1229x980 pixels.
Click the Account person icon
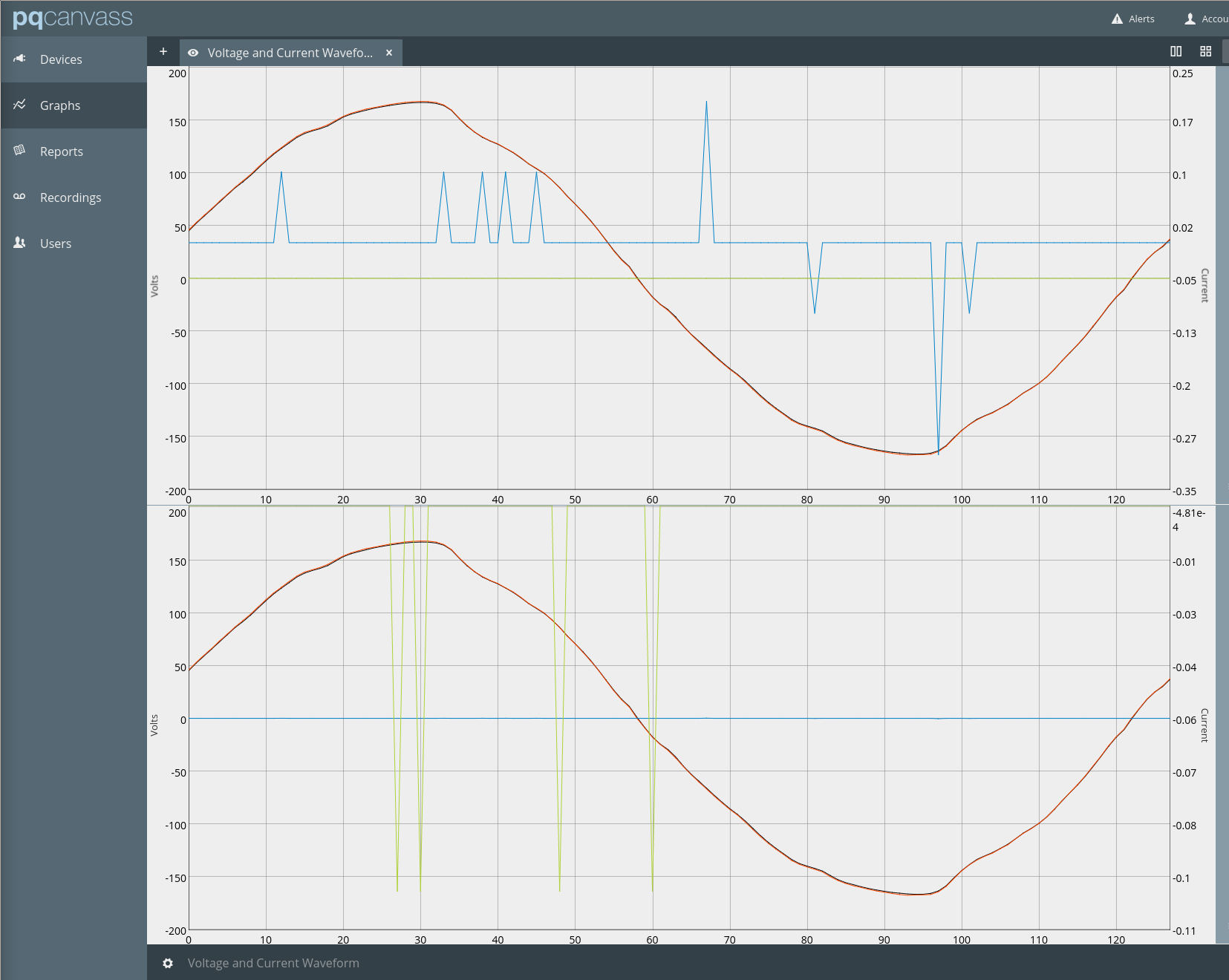pos(1189,18)
